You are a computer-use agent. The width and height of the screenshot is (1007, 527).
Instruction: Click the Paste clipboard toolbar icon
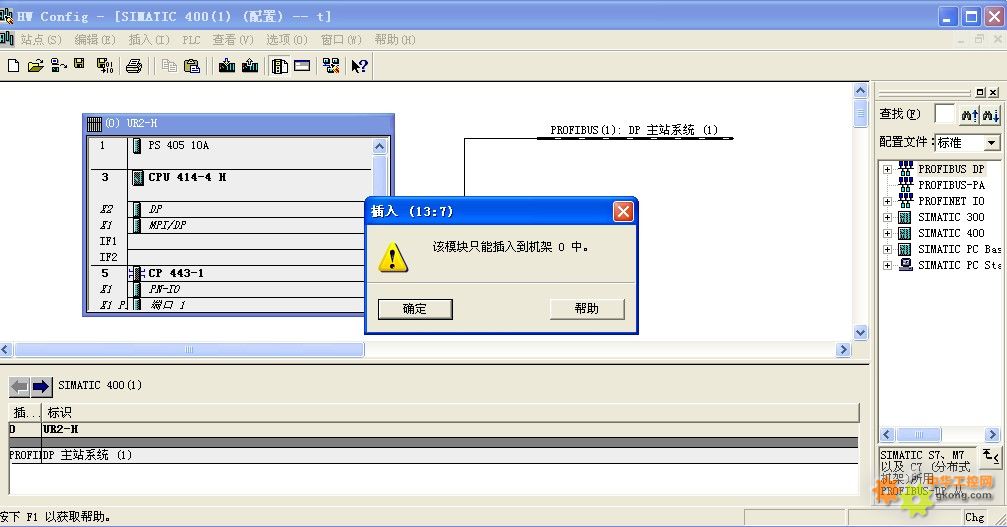tap(191, 65)
